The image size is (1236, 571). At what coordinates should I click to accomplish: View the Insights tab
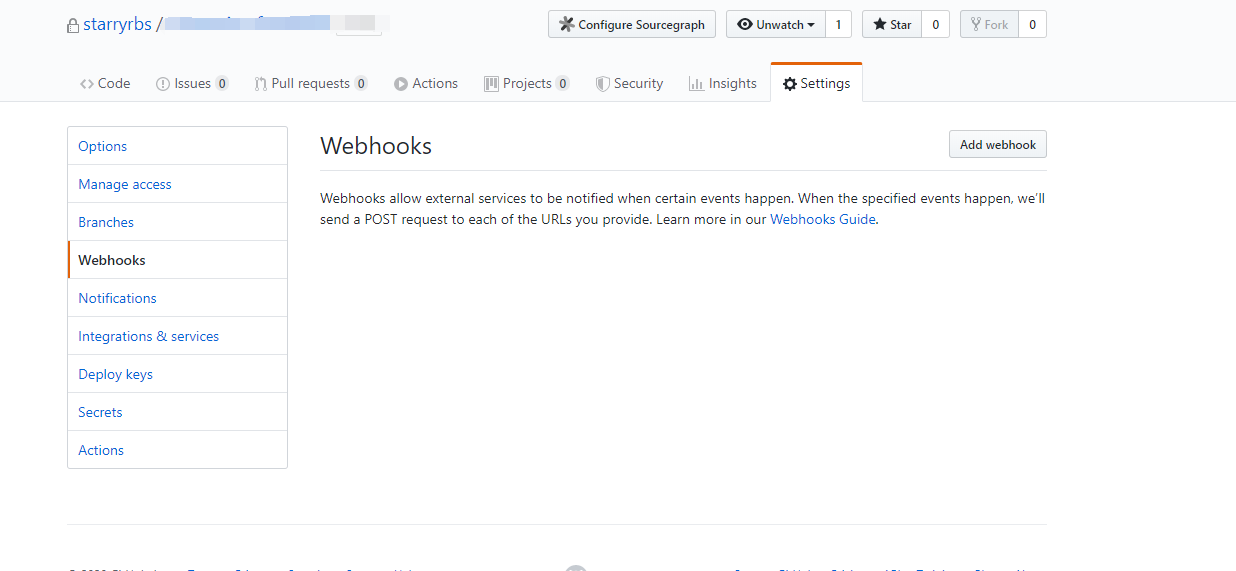pyautogui.click(x=723, y=84)
